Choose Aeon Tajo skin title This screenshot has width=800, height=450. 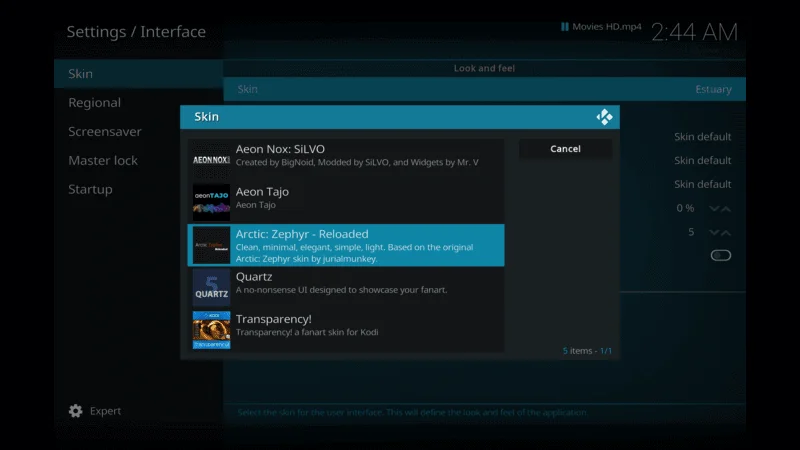tap(262, 192)
